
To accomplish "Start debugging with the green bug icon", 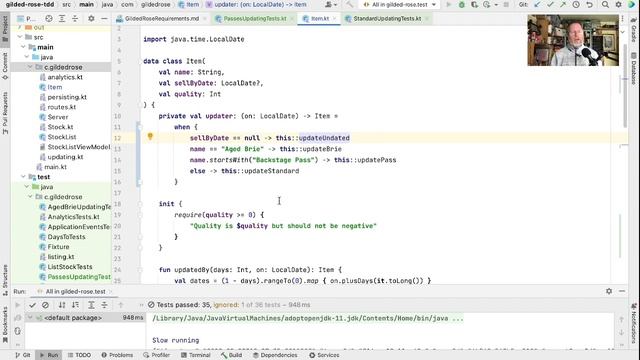I will click(462, 4).
